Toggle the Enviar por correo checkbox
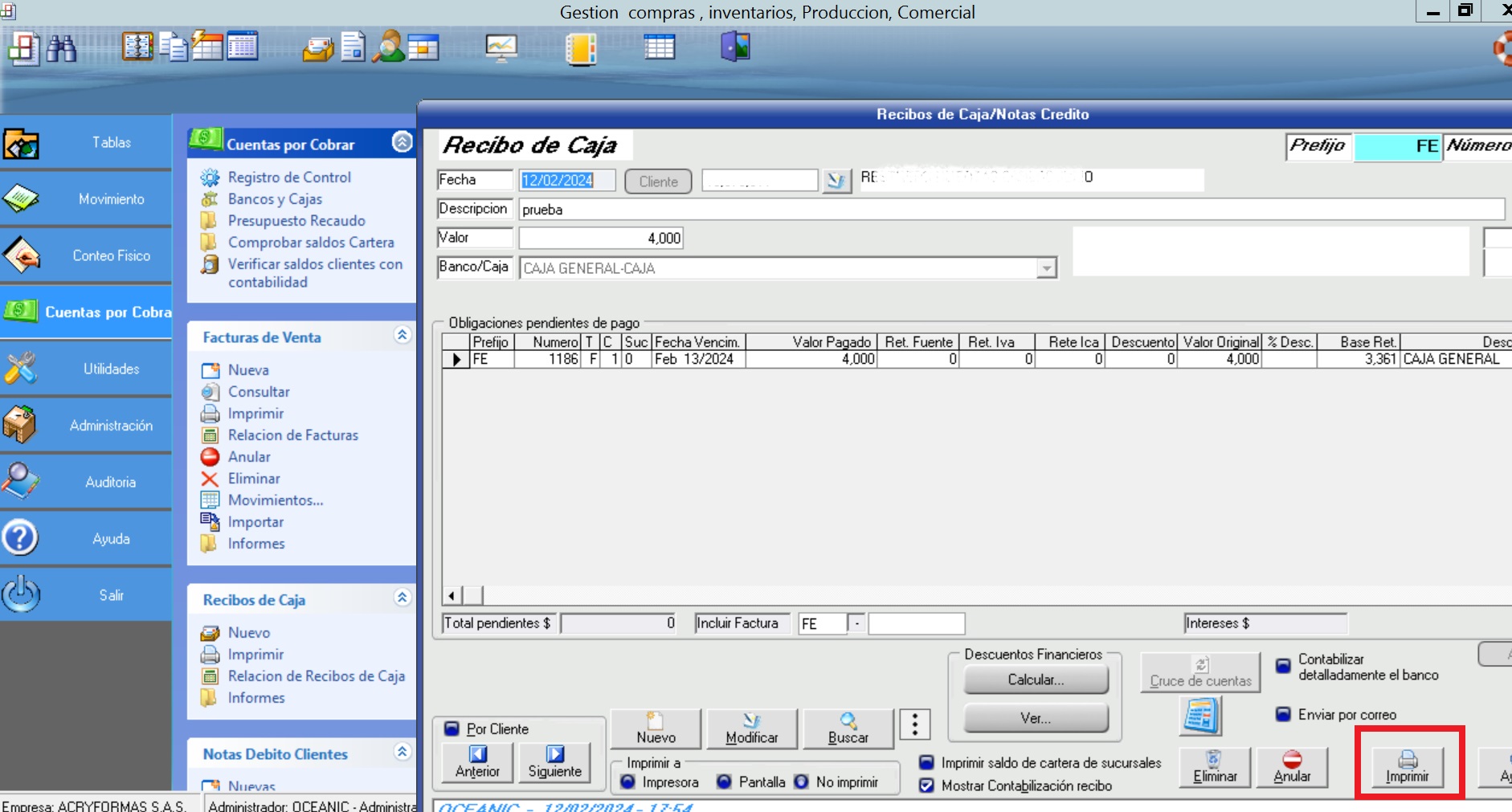The width and height of the screenshot is (1512, 812). point(1283,714)
